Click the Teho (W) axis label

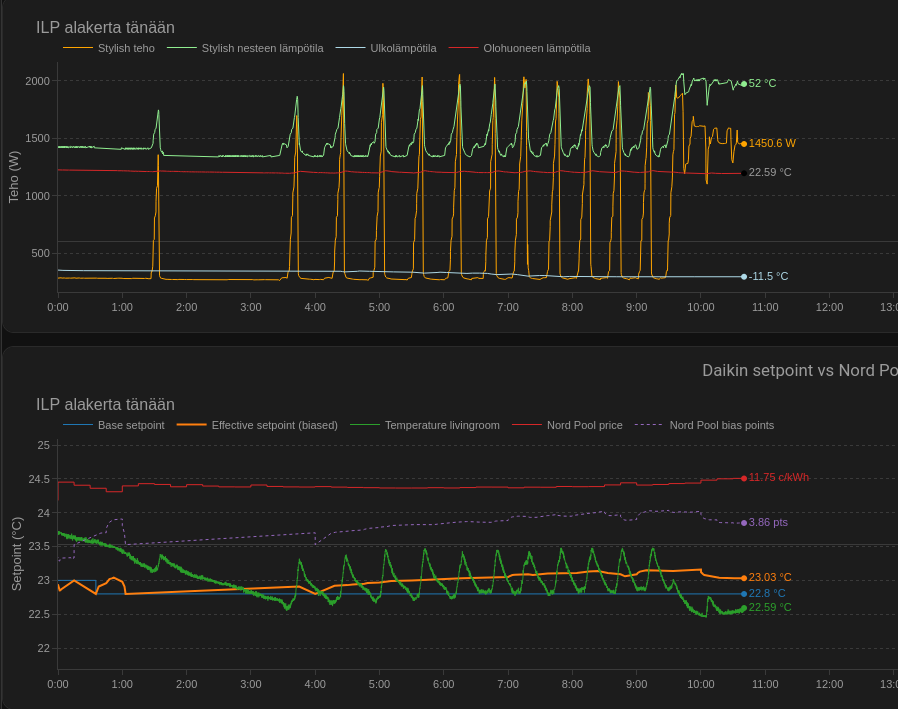pos(14,177)
